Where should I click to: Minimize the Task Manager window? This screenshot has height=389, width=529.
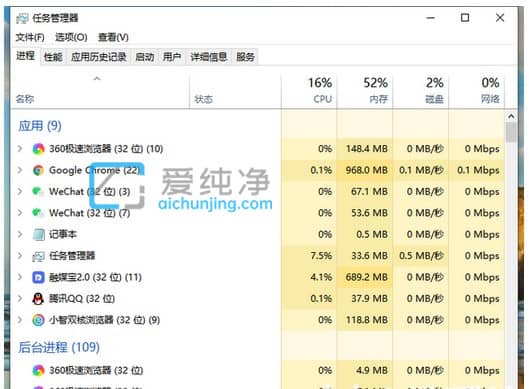tap(431, 18)
